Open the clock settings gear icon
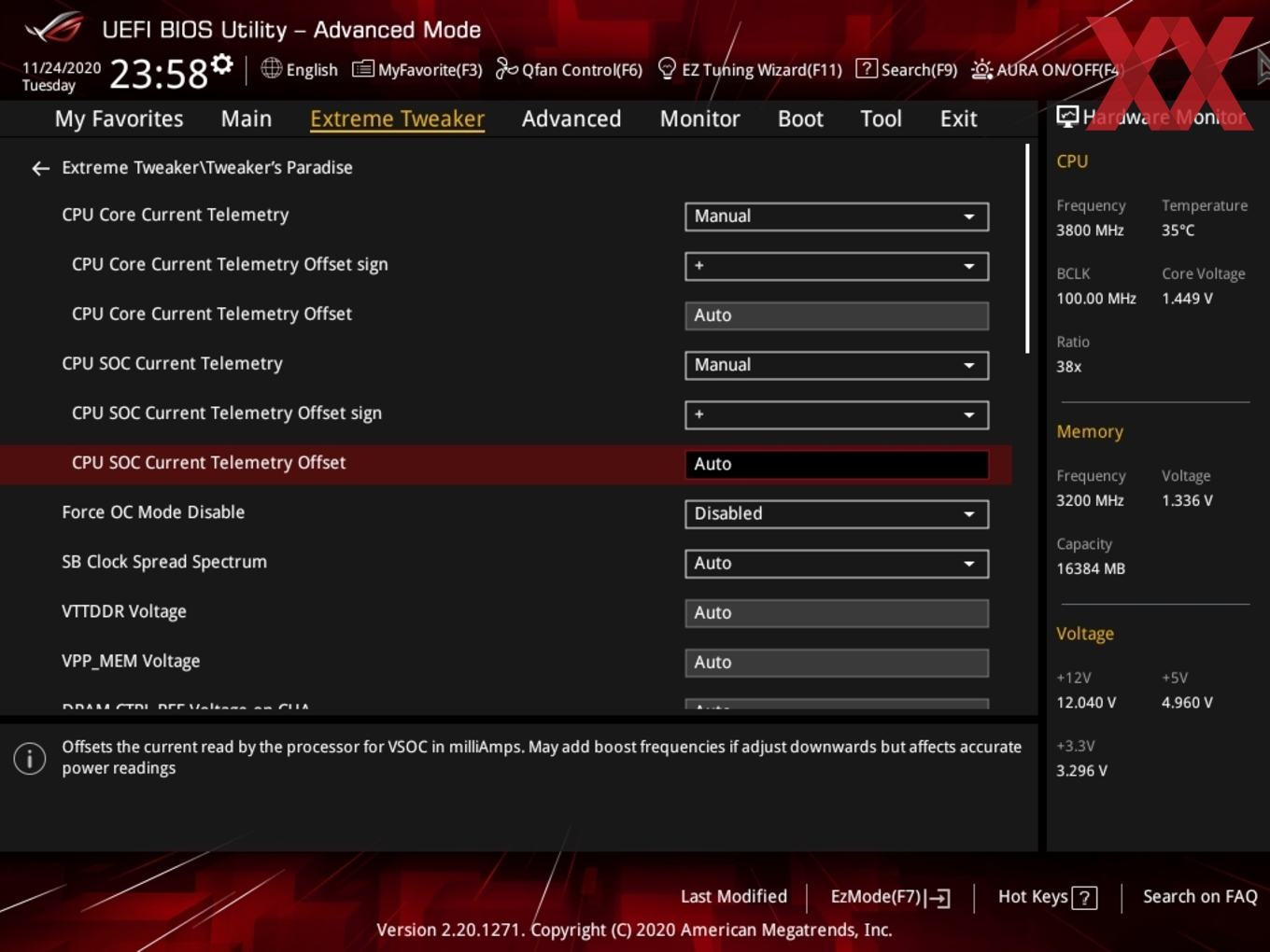This screenshot has height=952, width=1270. point(221,64)
